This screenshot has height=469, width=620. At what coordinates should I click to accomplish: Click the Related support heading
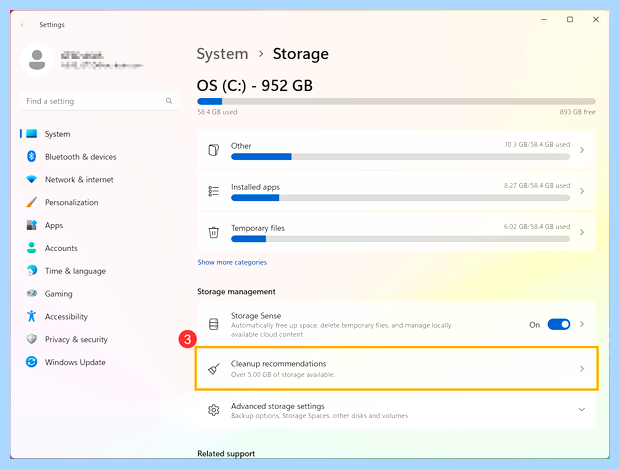point(226,454)
